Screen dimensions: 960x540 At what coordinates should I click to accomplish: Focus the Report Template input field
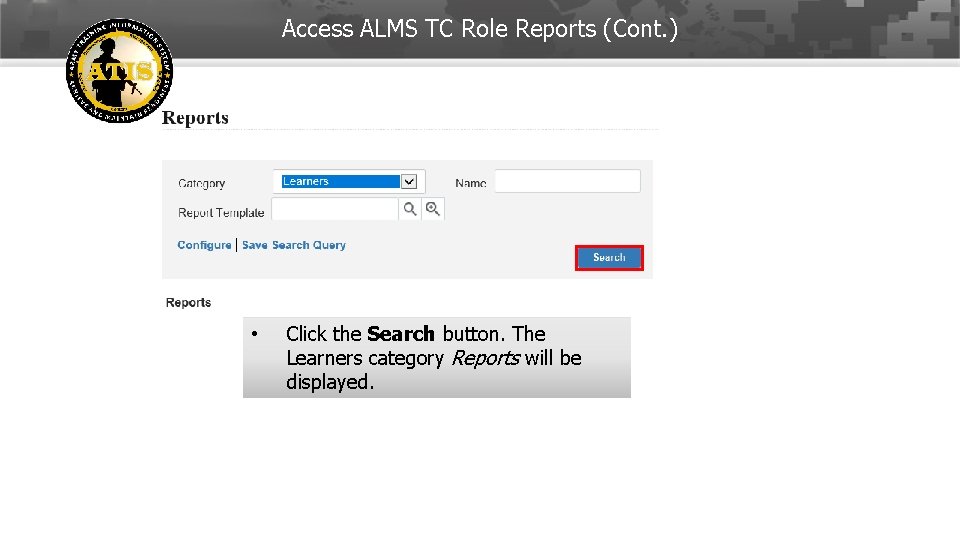click(x=335, y=209)
